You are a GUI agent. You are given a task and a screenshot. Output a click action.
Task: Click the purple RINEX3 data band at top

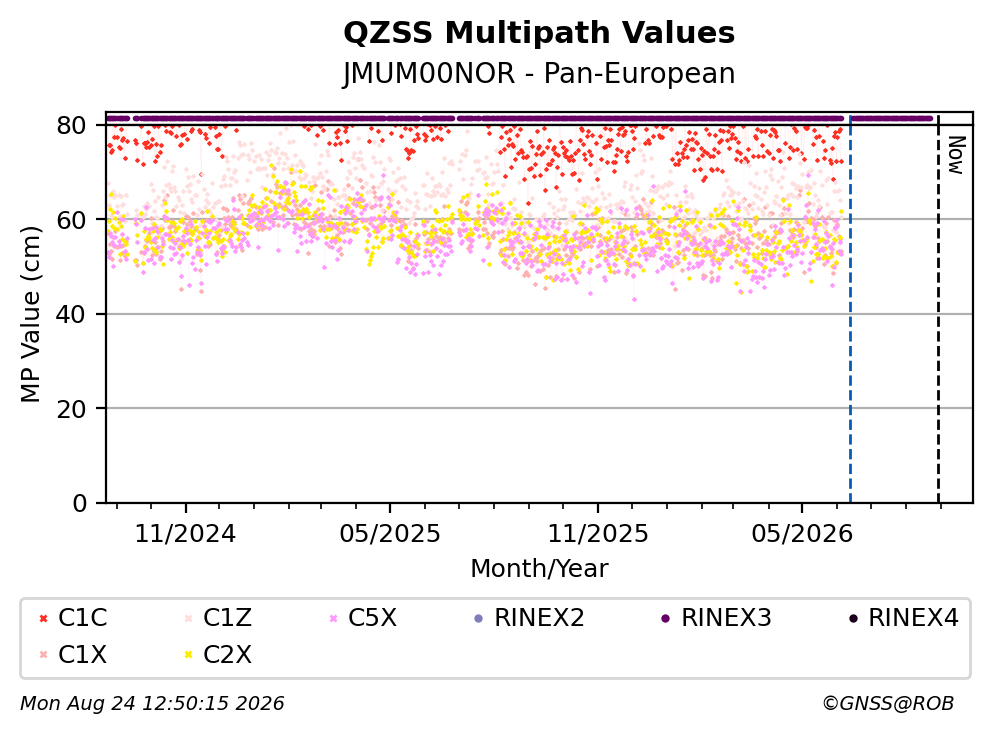point(519,118)
